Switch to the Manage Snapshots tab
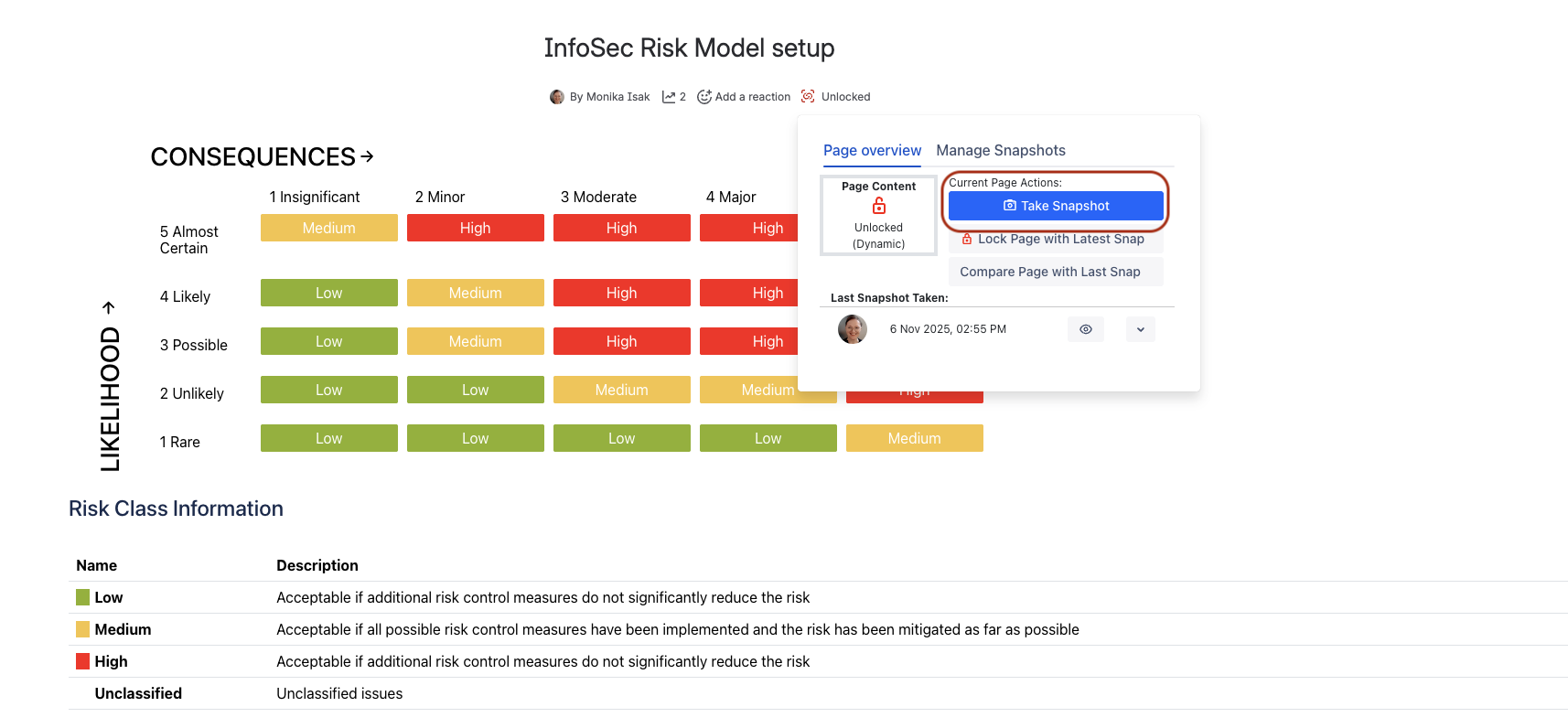Image resolution: width=1568 pixels, height=728 pixels. pos(1000,151)
